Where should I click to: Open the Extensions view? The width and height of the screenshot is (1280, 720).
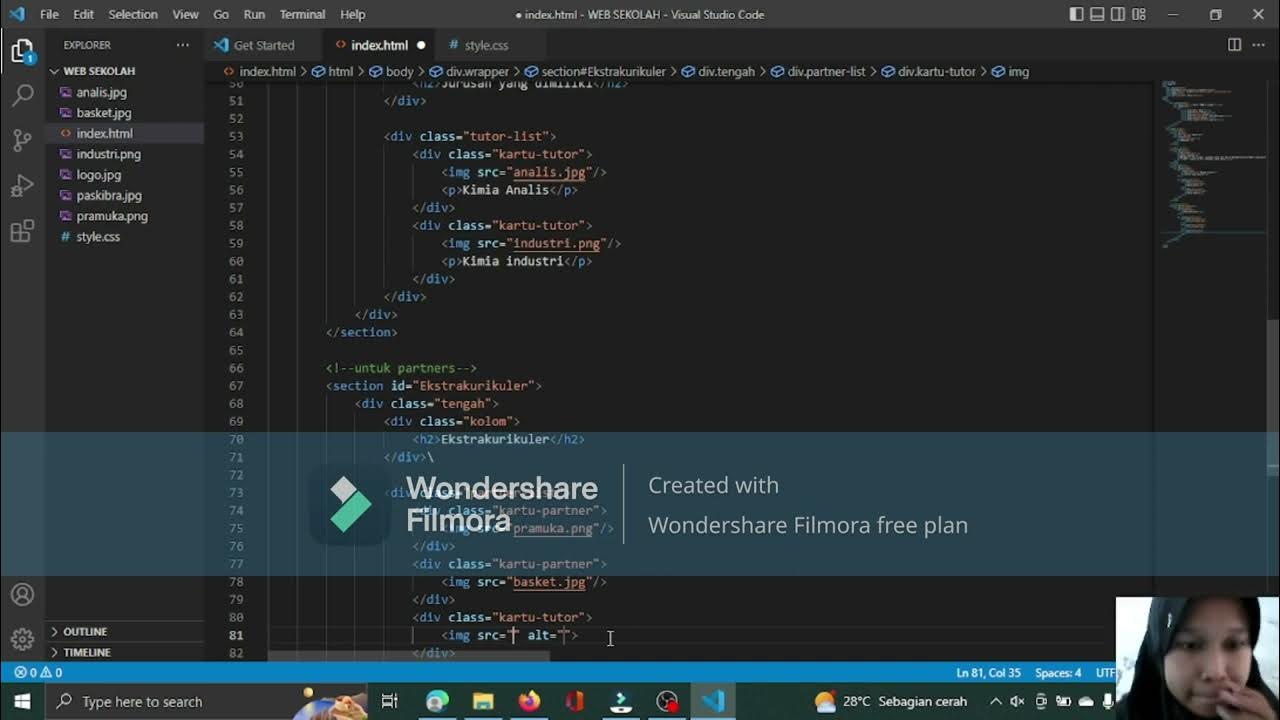[x=22, y=232]
